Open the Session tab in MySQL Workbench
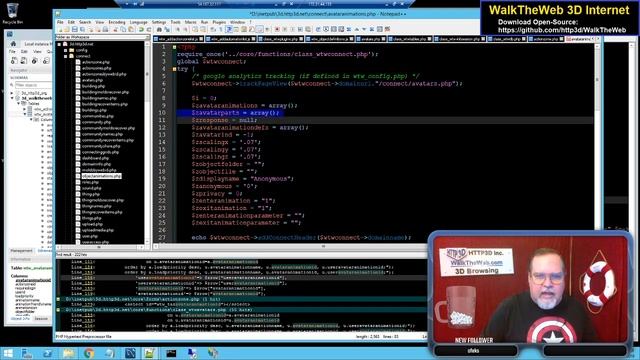This screenshot has height=360, width=640. 41,318
